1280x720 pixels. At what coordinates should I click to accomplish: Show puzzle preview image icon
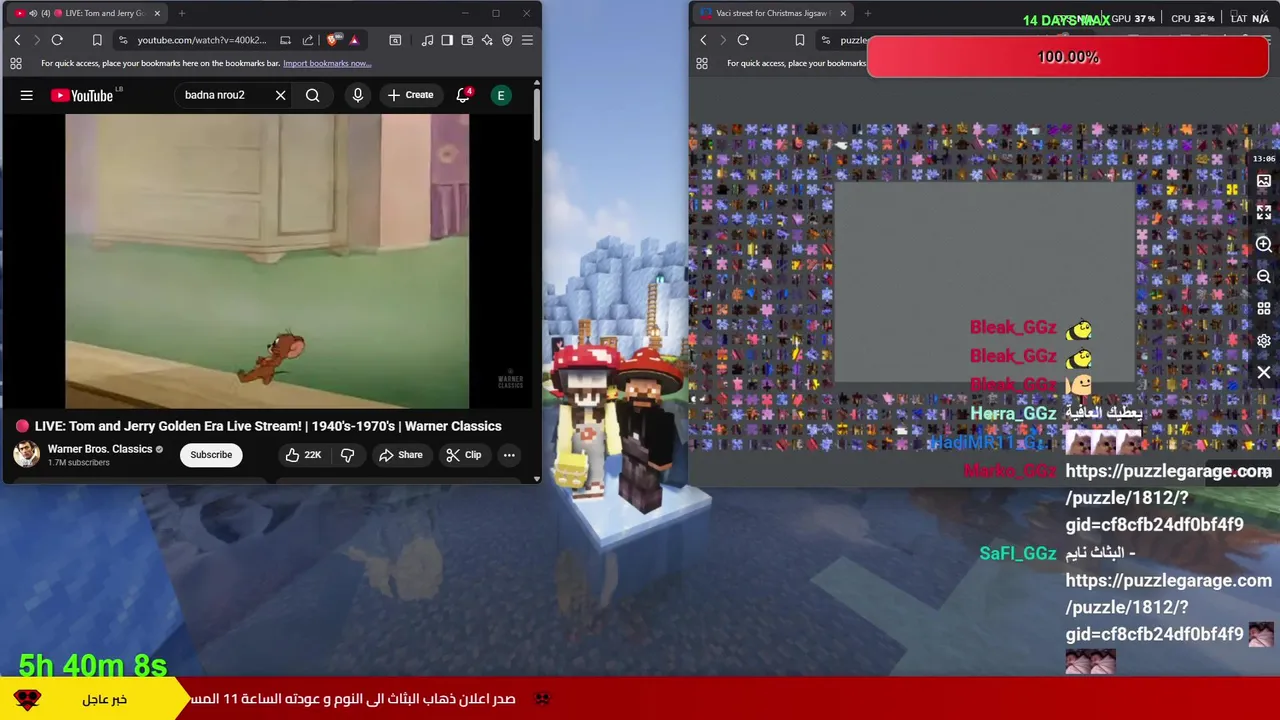1264,181
